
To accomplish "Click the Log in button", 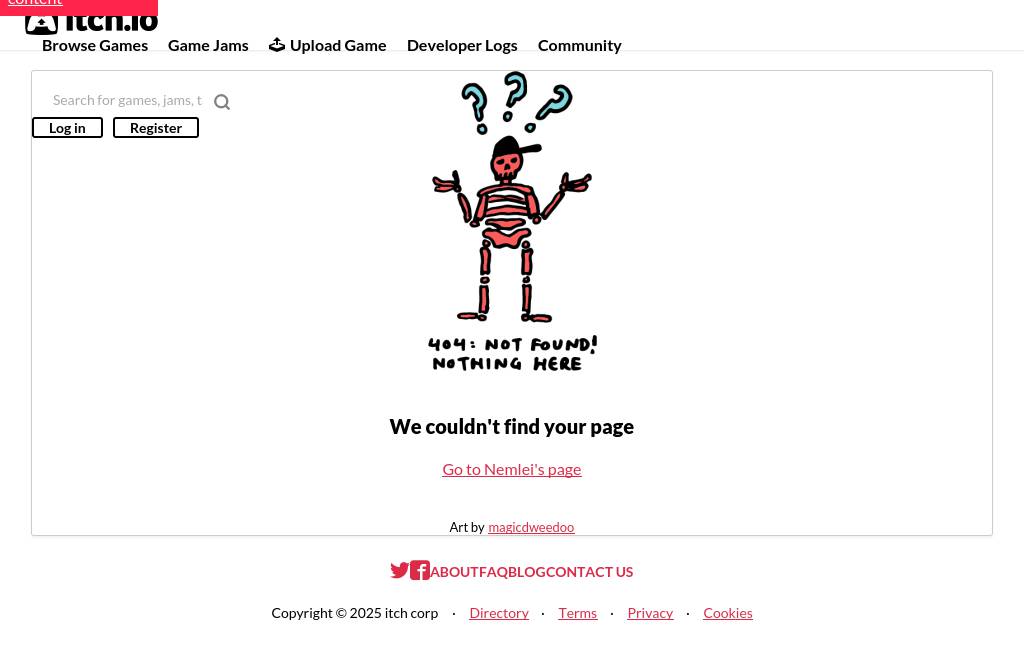I will coord(67,128).
